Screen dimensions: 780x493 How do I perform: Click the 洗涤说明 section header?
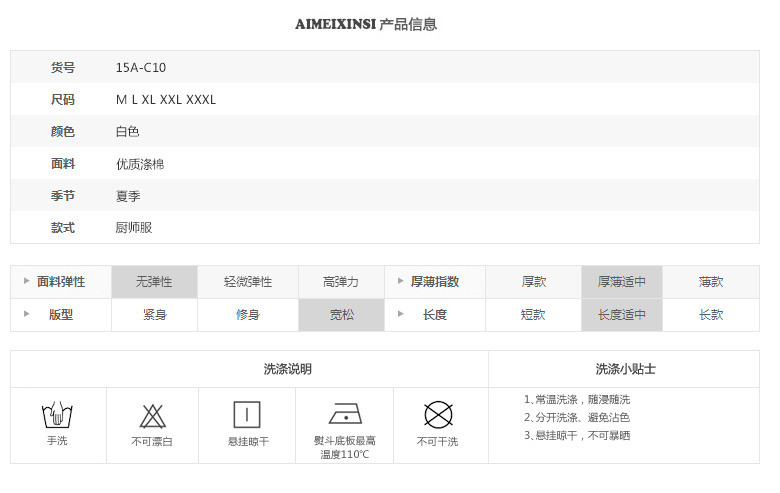tap(288, 369)
